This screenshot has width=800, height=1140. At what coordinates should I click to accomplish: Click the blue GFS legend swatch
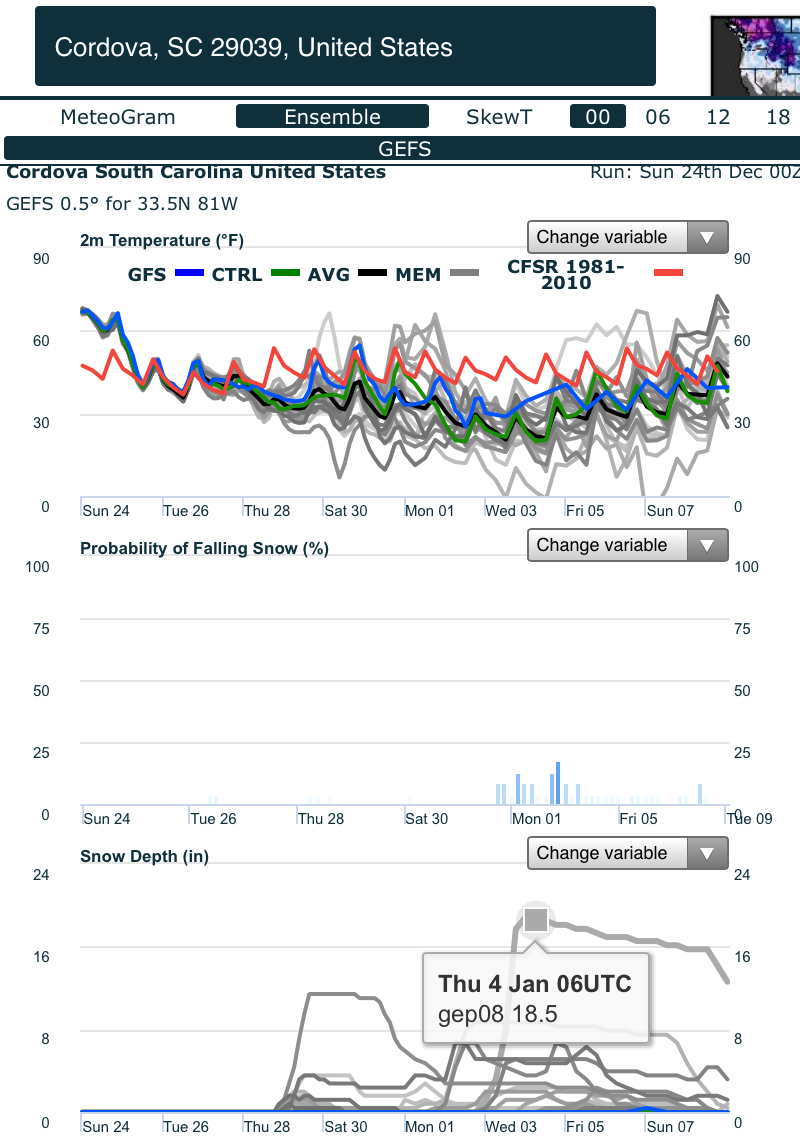tap(189, 273)
